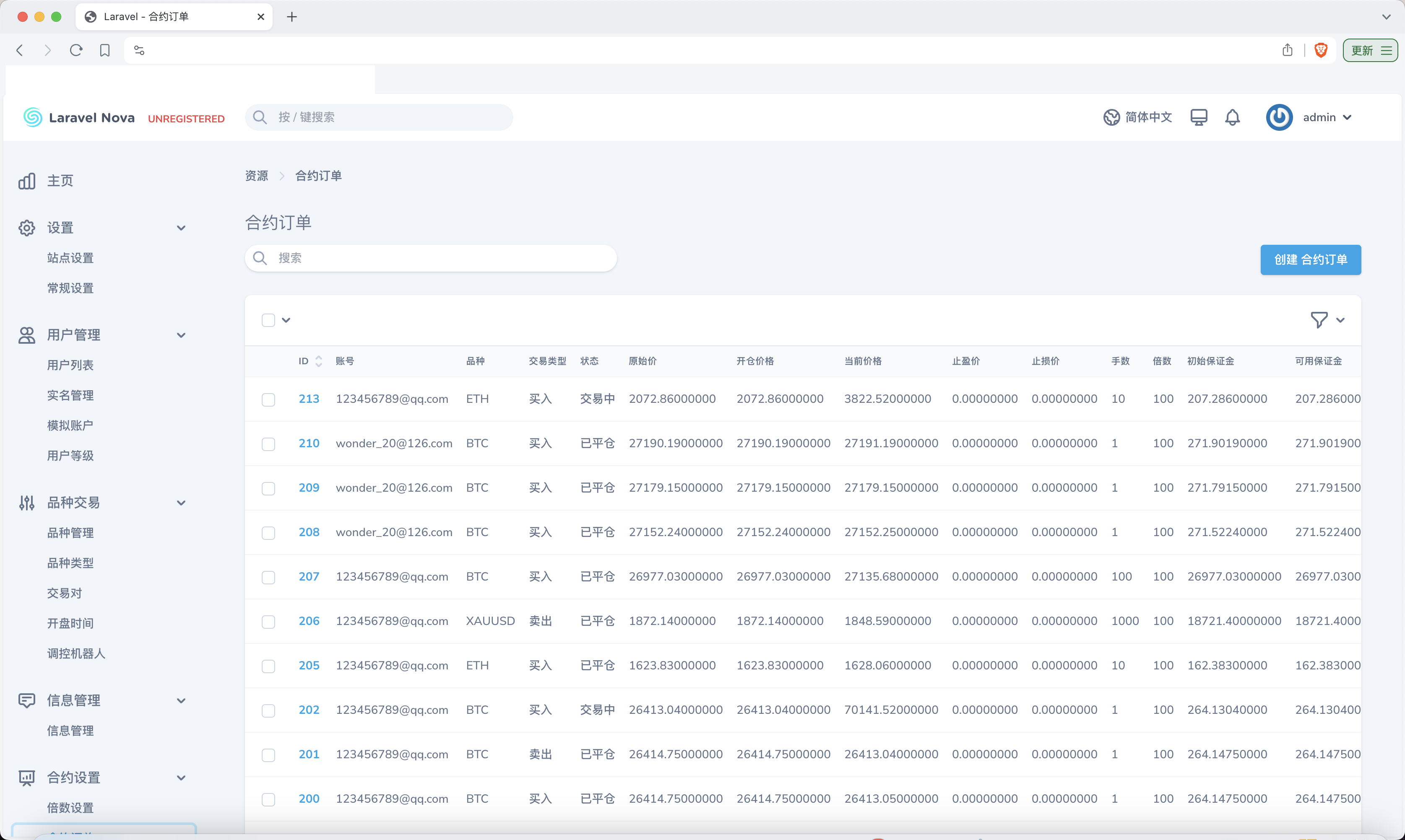
Task: Click the 信息管理 chat icon
Action: point(26,700)
